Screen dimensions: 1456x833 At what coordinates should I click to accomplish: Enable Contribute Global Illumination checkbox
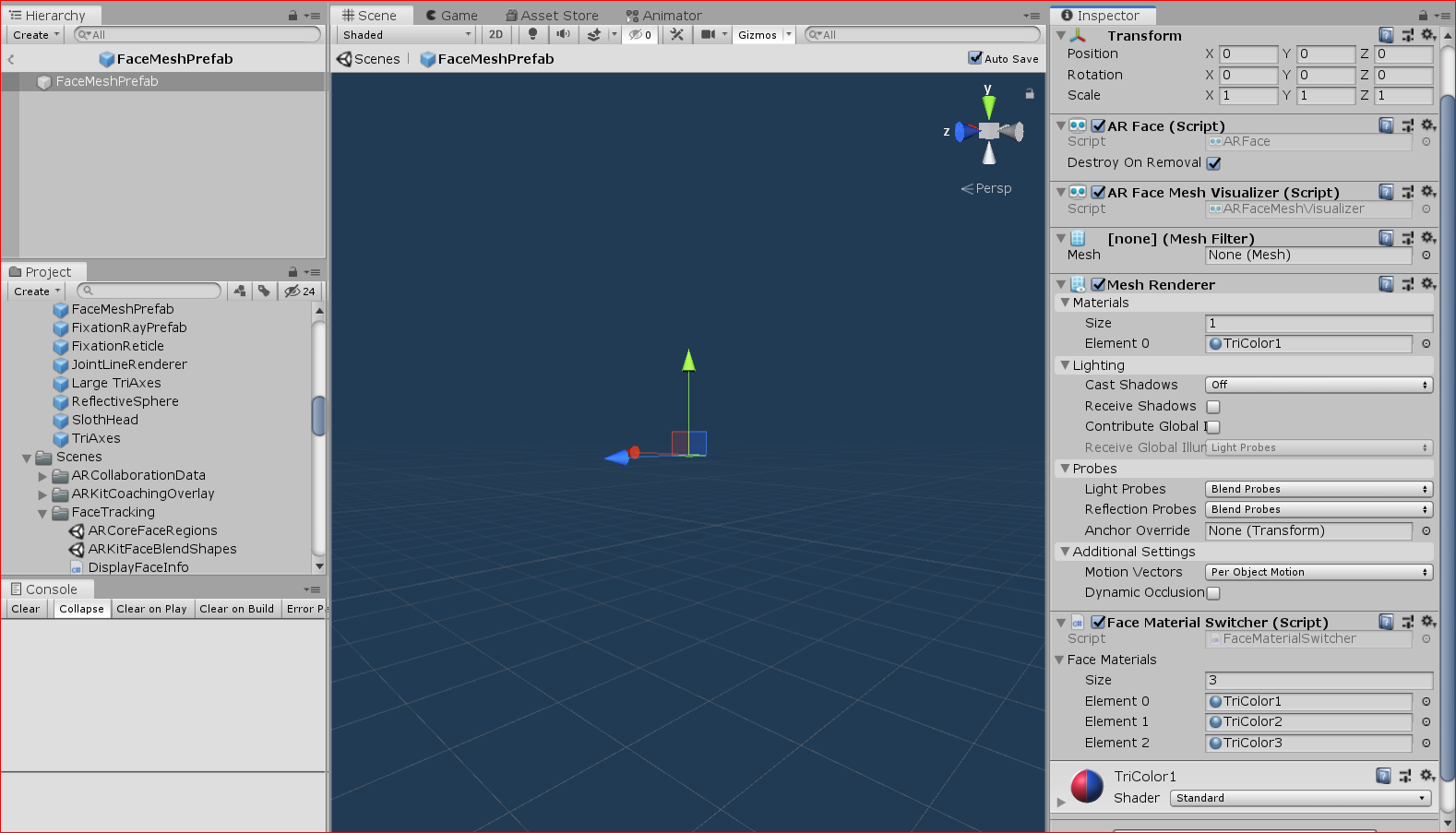tap(1213, 427)
